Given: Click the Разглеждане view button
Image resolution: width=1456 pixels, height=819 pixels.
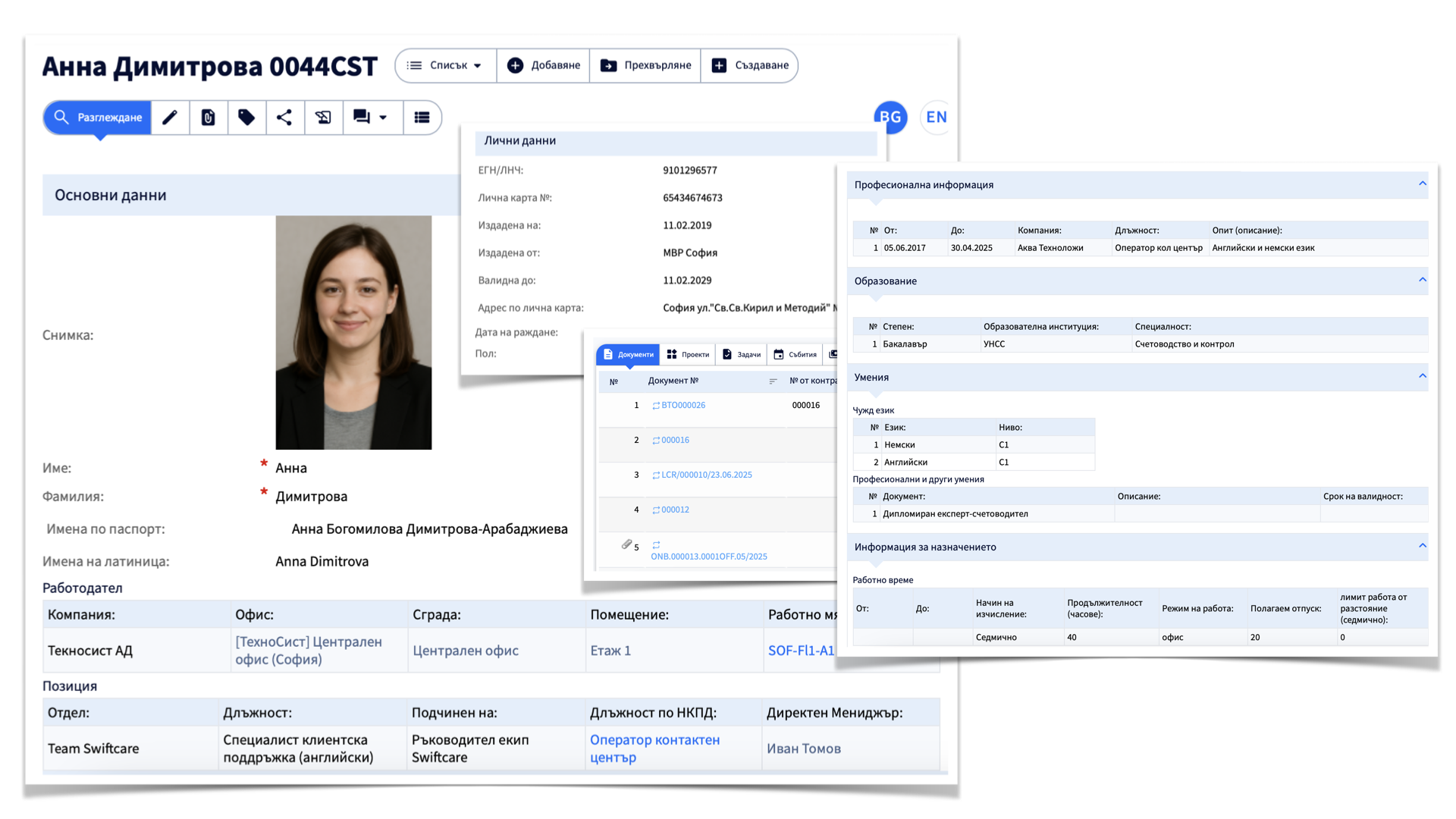Looking at the screenshot, I should (98, 118).
